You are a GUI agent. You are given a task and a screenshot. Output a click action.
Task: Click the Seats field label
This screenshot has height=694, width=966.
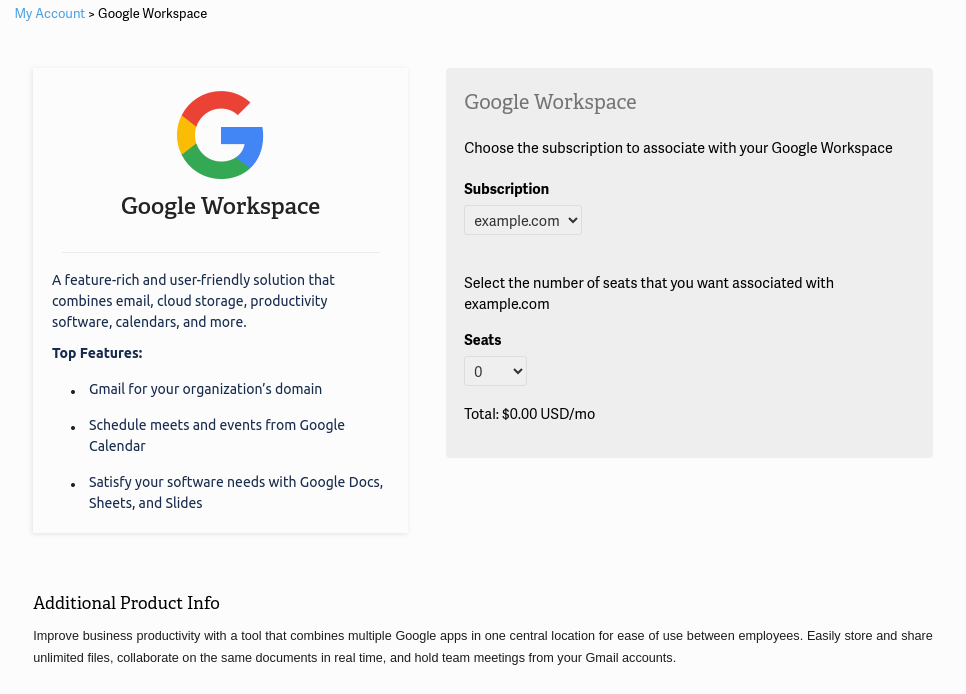tap(482, 340)
